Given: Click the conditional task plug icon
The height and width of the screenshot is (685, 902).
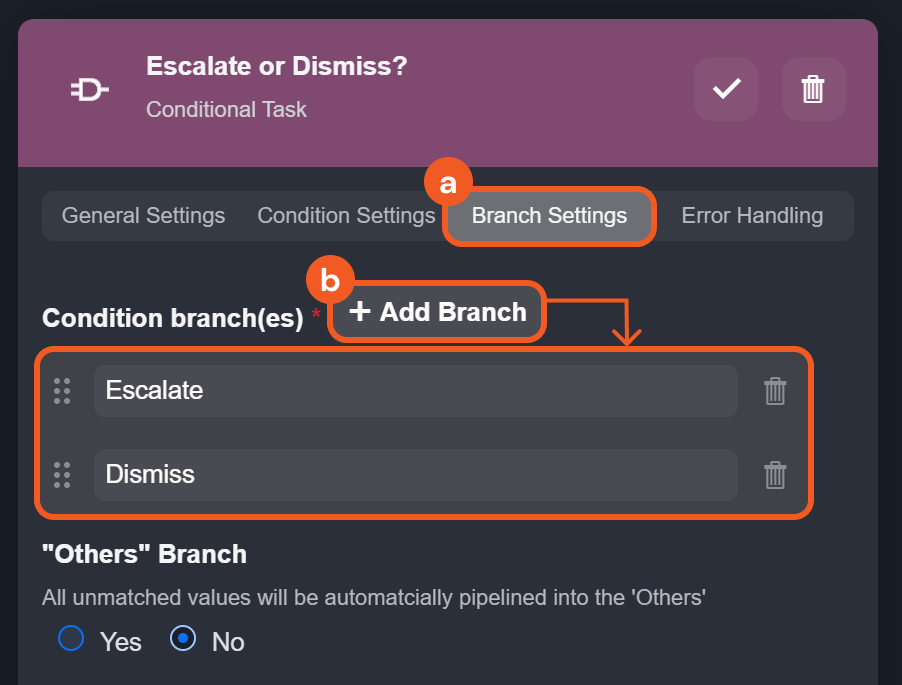Looking at the screenshot, I should [x=89, y=91].
